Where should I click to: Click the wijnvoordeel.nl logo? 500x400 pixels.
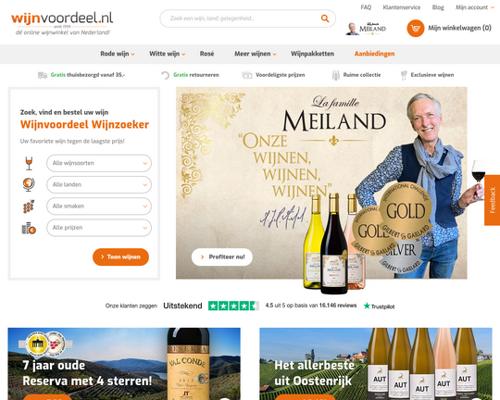point(62,22)
